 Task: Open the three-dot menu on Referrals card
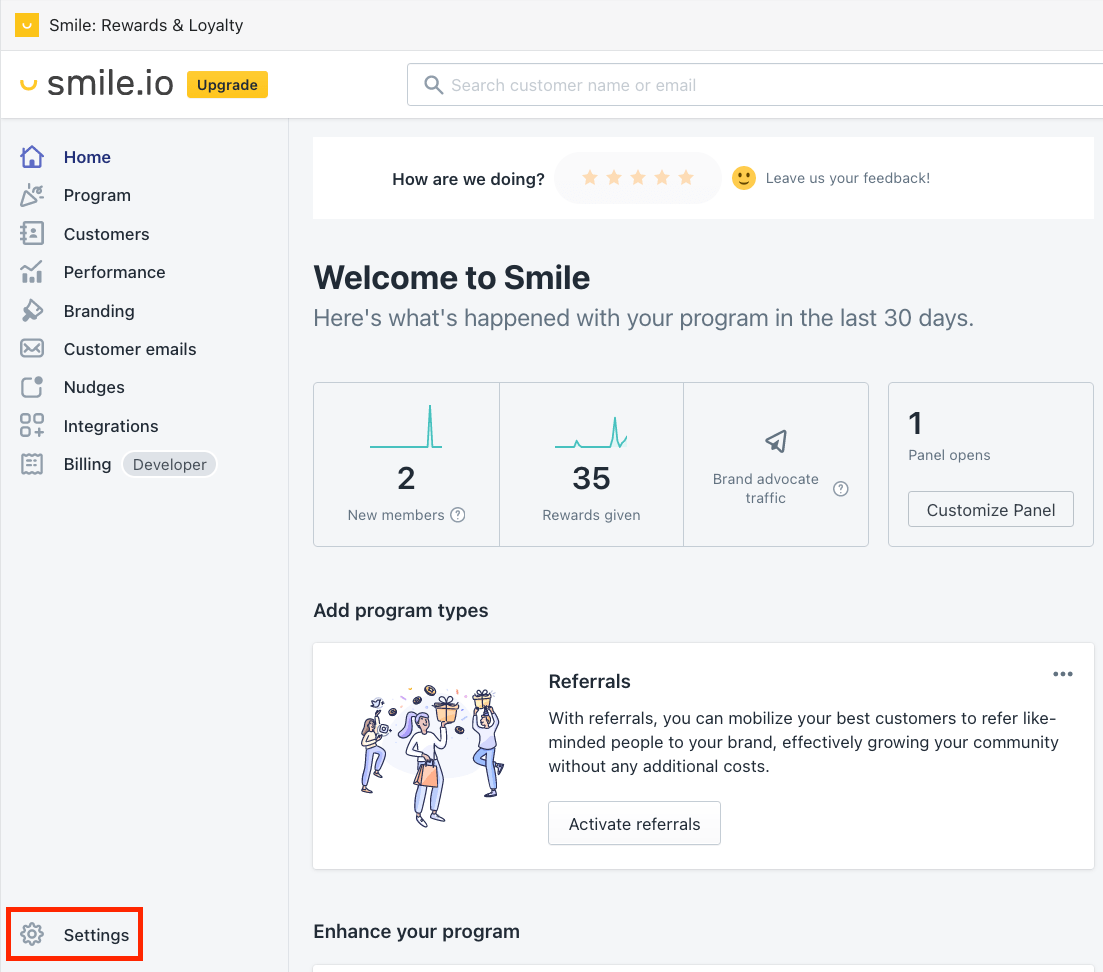[1062, 674]
